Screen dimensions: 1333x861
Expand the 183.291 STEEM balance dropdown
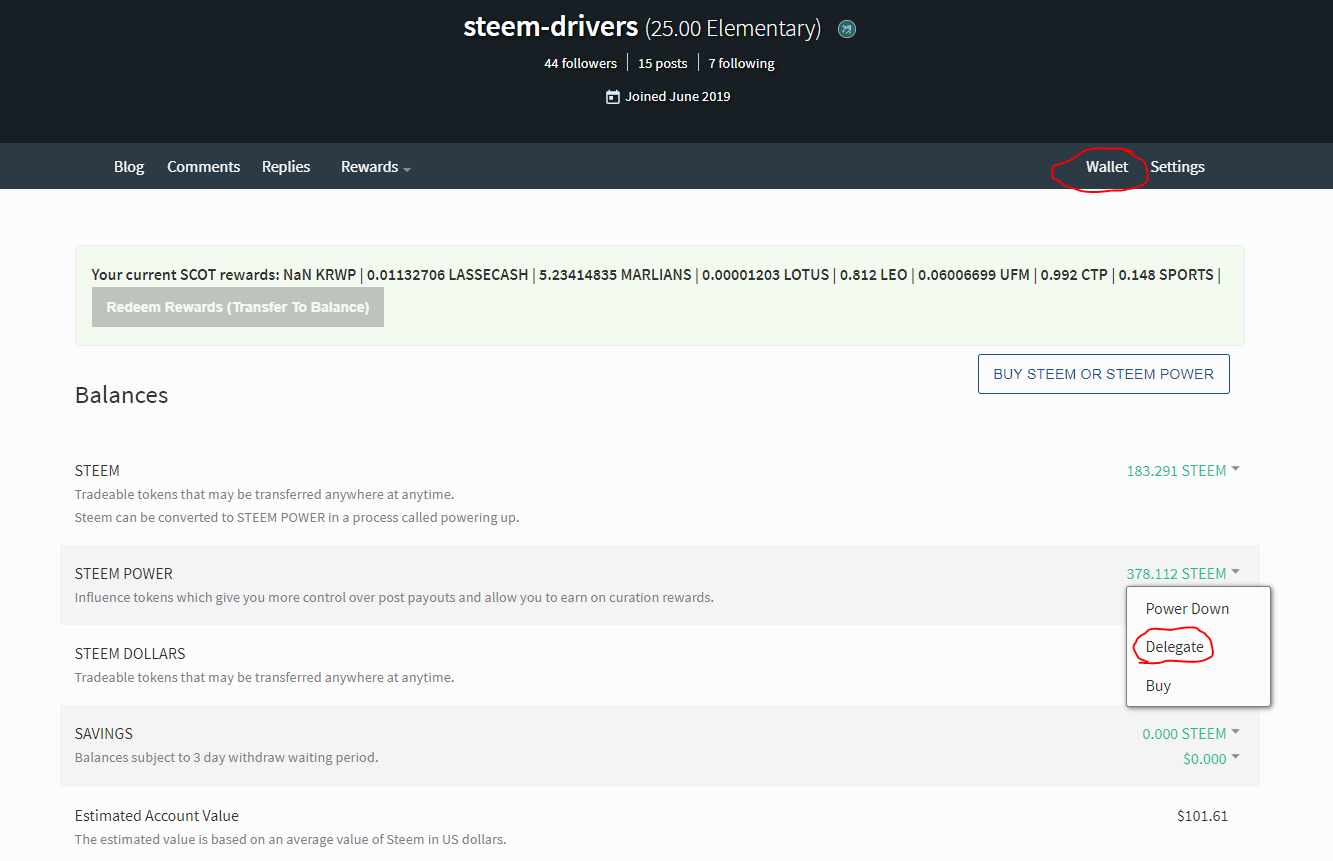(1183, 471)
